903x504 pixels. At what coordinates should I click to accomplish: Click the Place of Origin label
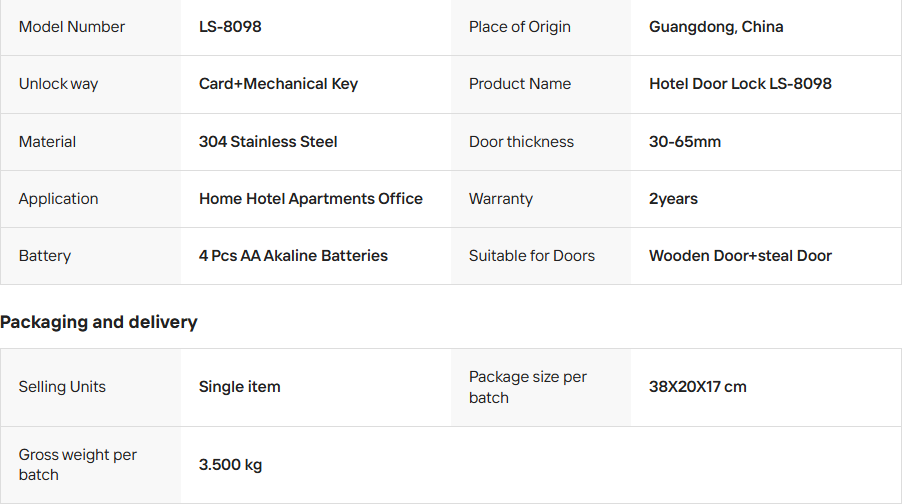(x=519, y=27)
